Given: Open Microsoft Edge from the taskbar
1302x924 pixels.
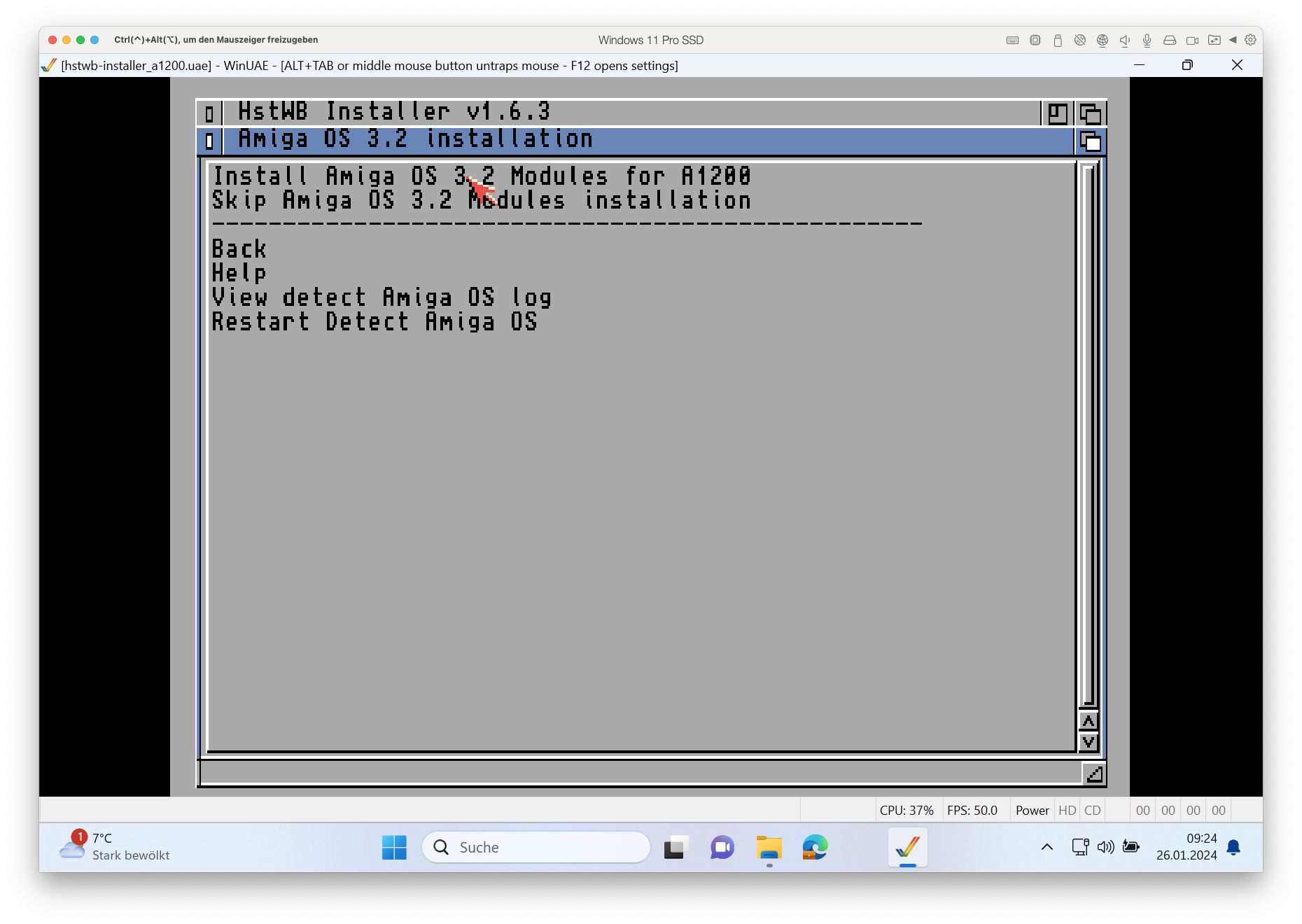Looking at the screenshot, I should (815, 848).
